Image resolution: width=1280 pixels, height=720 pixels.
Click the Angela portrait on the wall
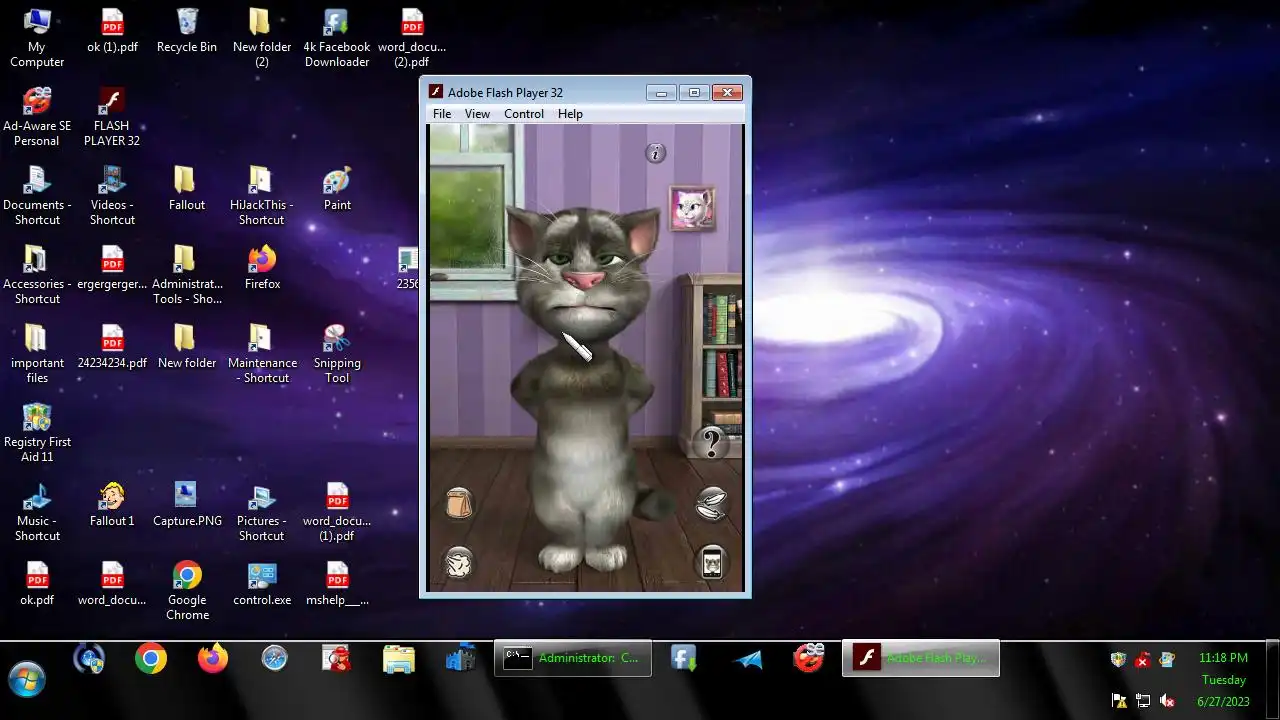(691, 209)
